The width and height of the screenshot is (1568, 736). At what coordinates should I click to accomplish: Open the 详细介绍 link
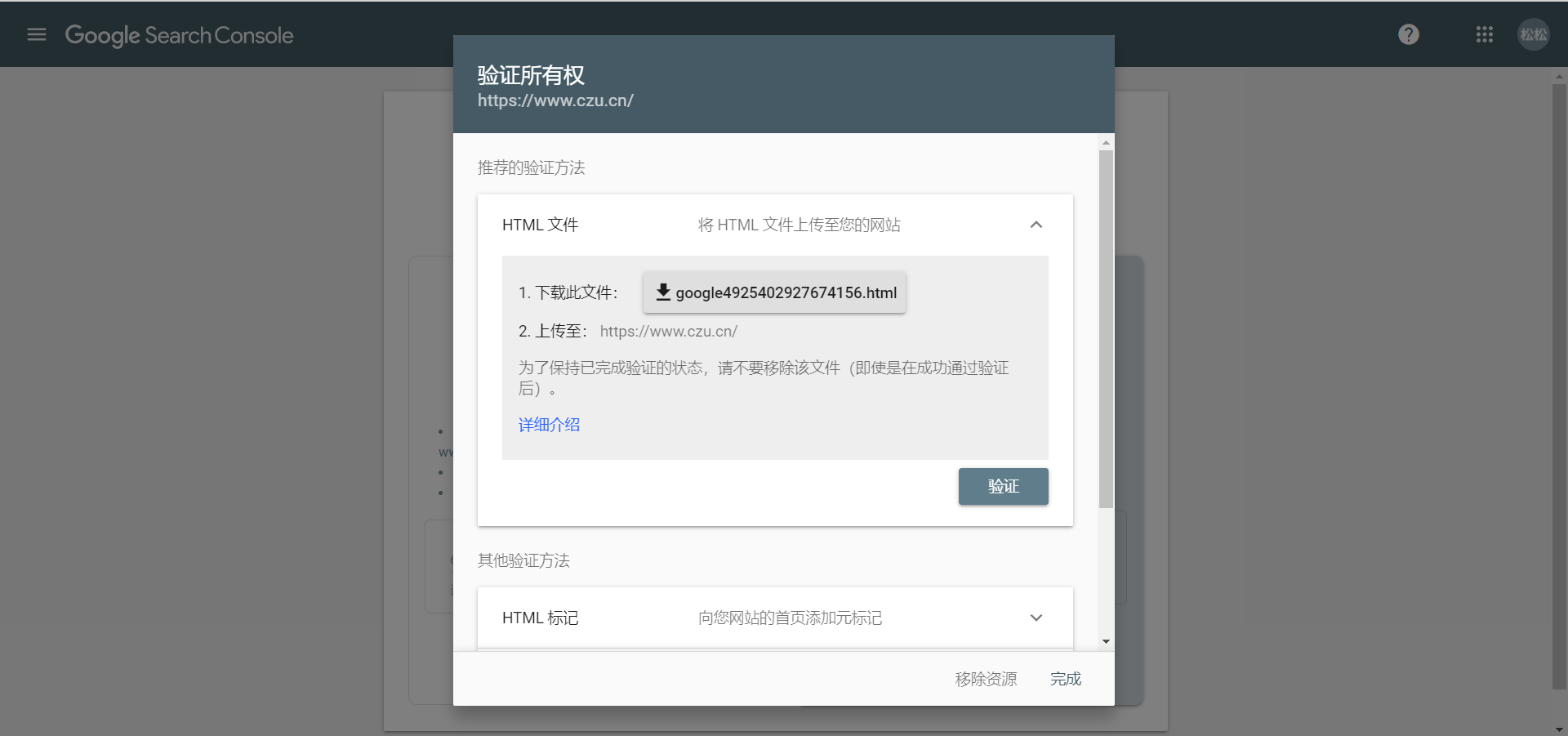tap(549, 425)
